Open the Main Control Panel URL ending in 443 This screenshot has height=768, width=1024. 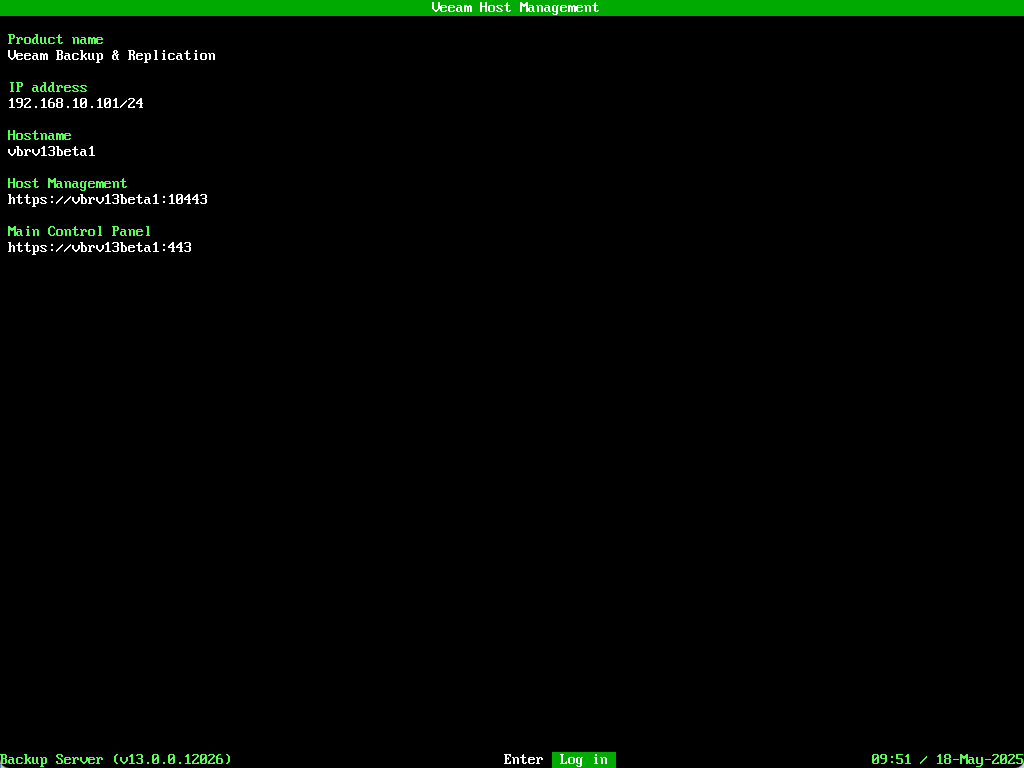pyautogui.click(x=100, y=248)
